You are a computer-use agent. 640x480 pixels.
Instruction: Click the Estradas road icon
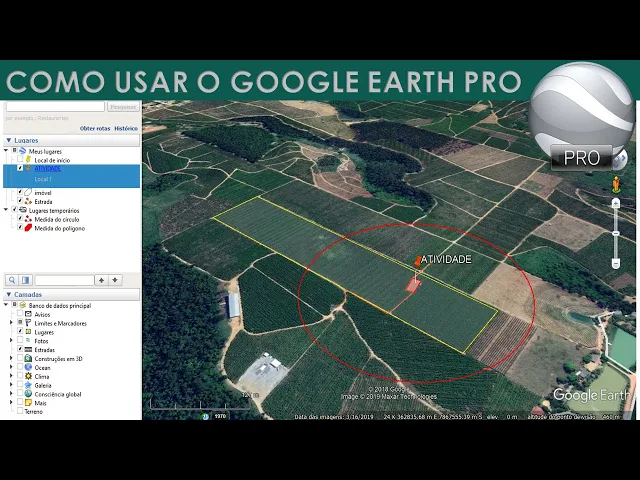pyautogui.click(x=28, y=350)
